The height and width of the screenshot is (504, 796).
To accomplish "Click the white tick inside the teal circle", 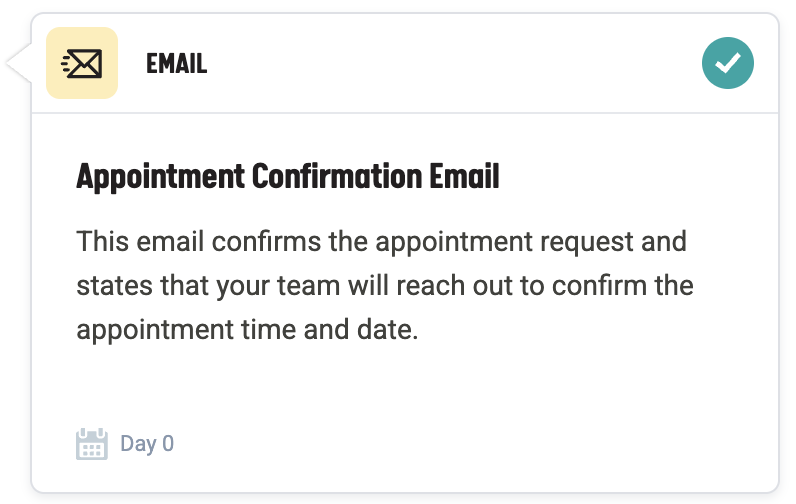I will 728,64.
